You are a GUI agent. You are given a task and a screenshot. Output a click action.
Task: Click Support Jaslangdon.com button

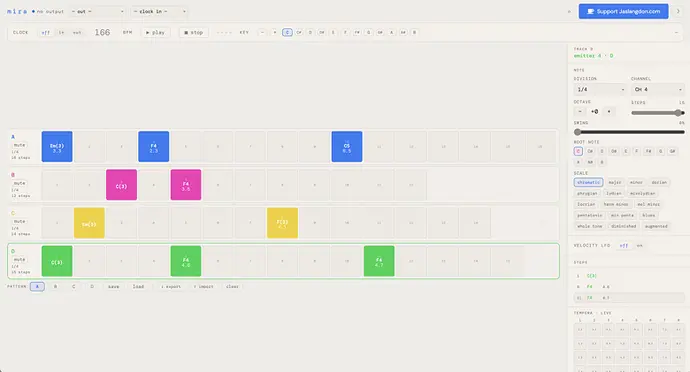(x=624, y=11)
